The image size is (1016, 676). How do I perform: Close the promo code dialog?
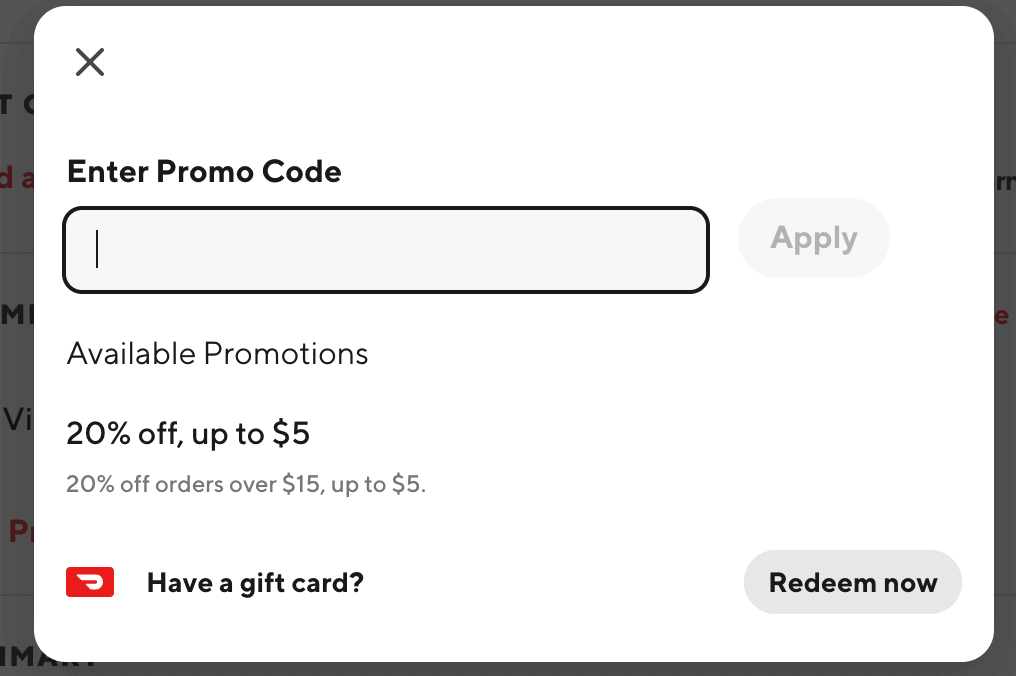[89, 62]
